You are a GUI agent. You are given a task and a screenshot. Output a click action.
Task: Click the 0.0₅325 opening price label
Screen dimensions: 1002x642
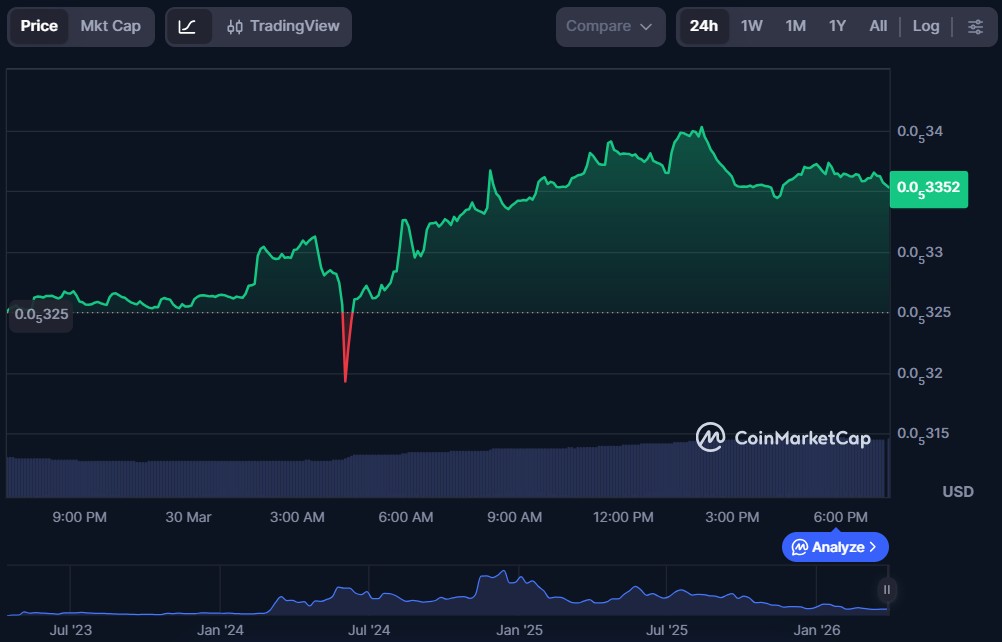41,314
